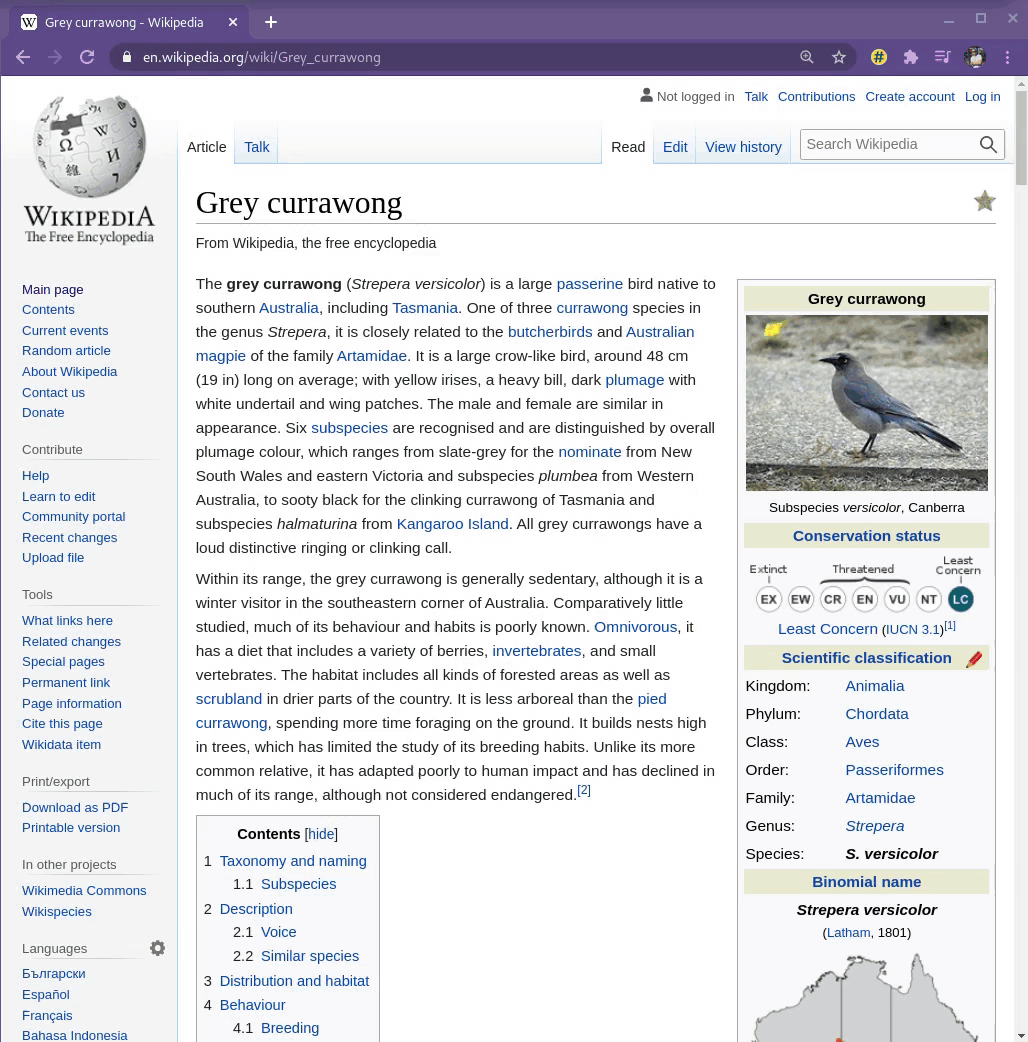This screenshot has width=1028, height=1042.
Task: Click the Latham authority link
Action: [848, 932]
